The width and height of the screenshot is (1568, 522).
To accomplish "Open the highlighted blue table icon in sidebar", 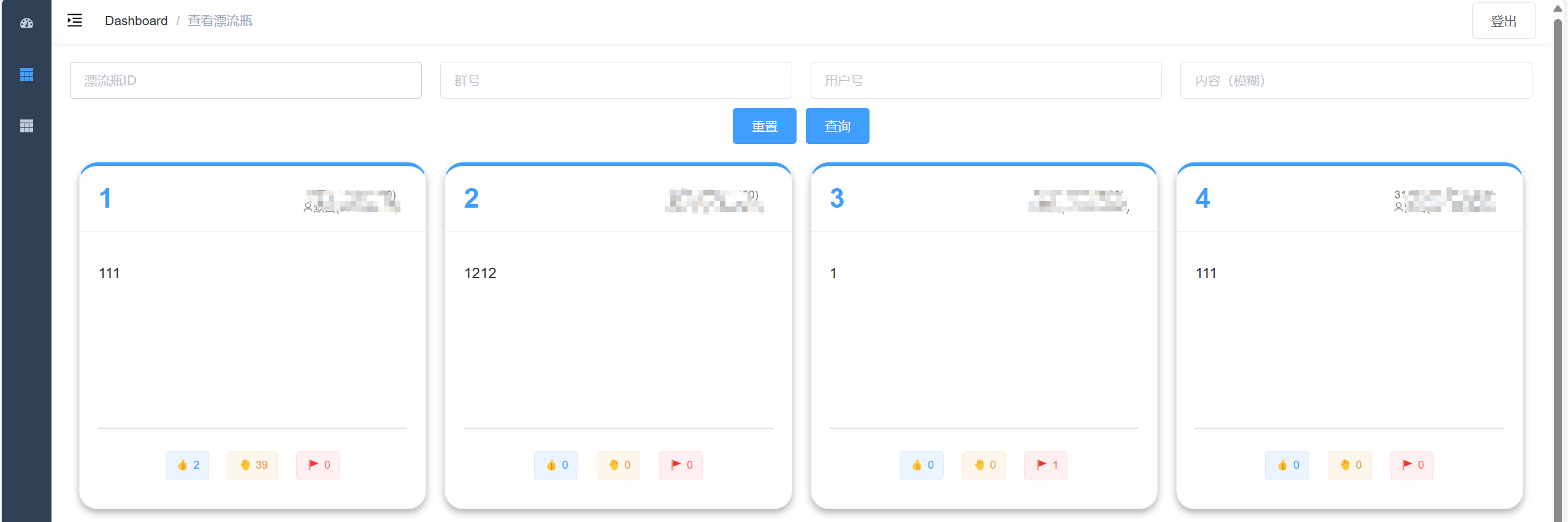I will tap(26, 75).
